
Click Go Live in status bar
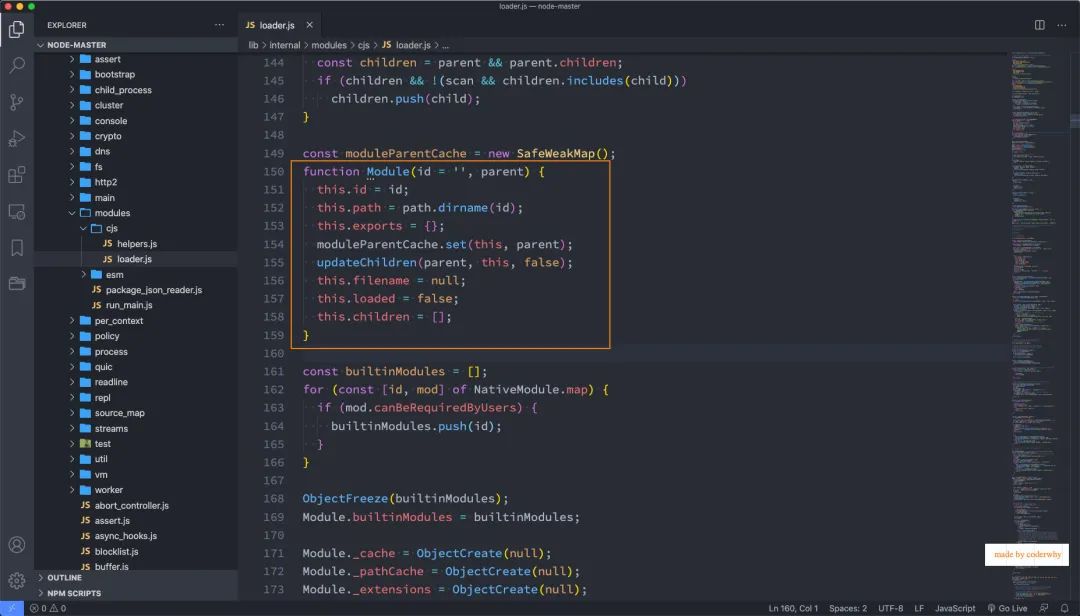point(1007,608)
